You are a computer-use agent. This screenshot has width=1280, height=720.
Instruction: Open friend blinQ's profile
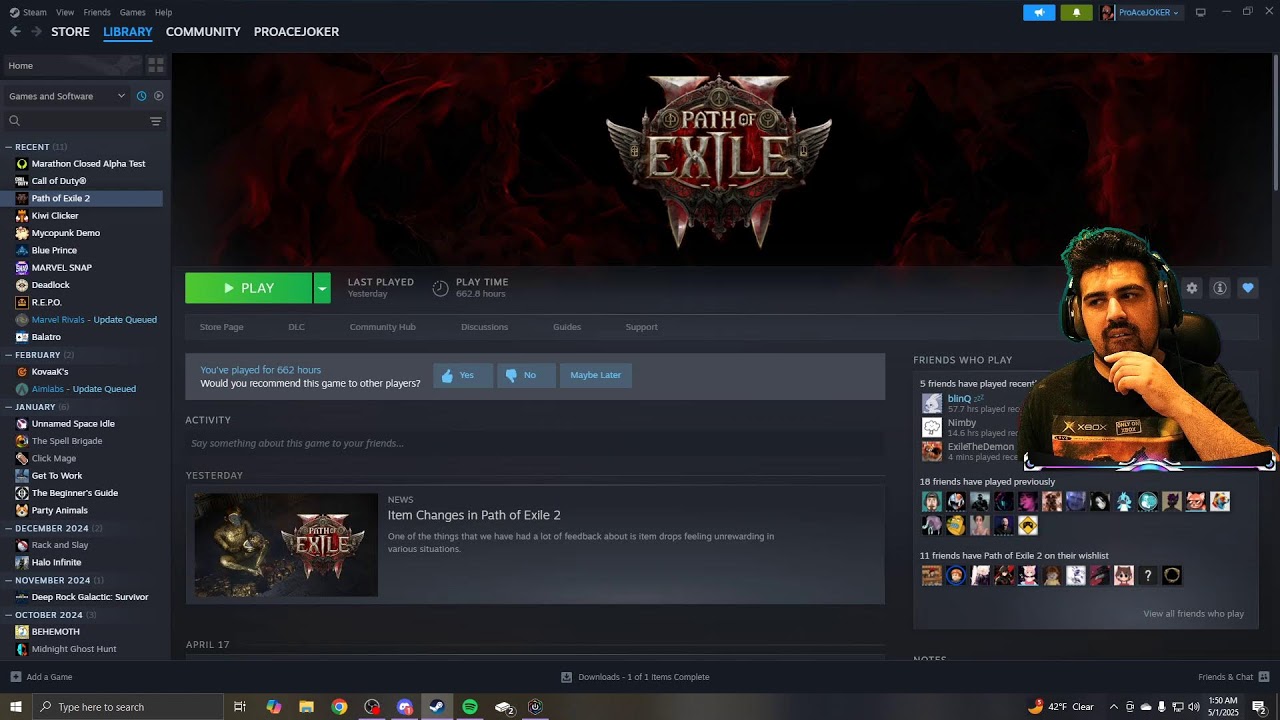pyautogui.click(x=959, y=399)
